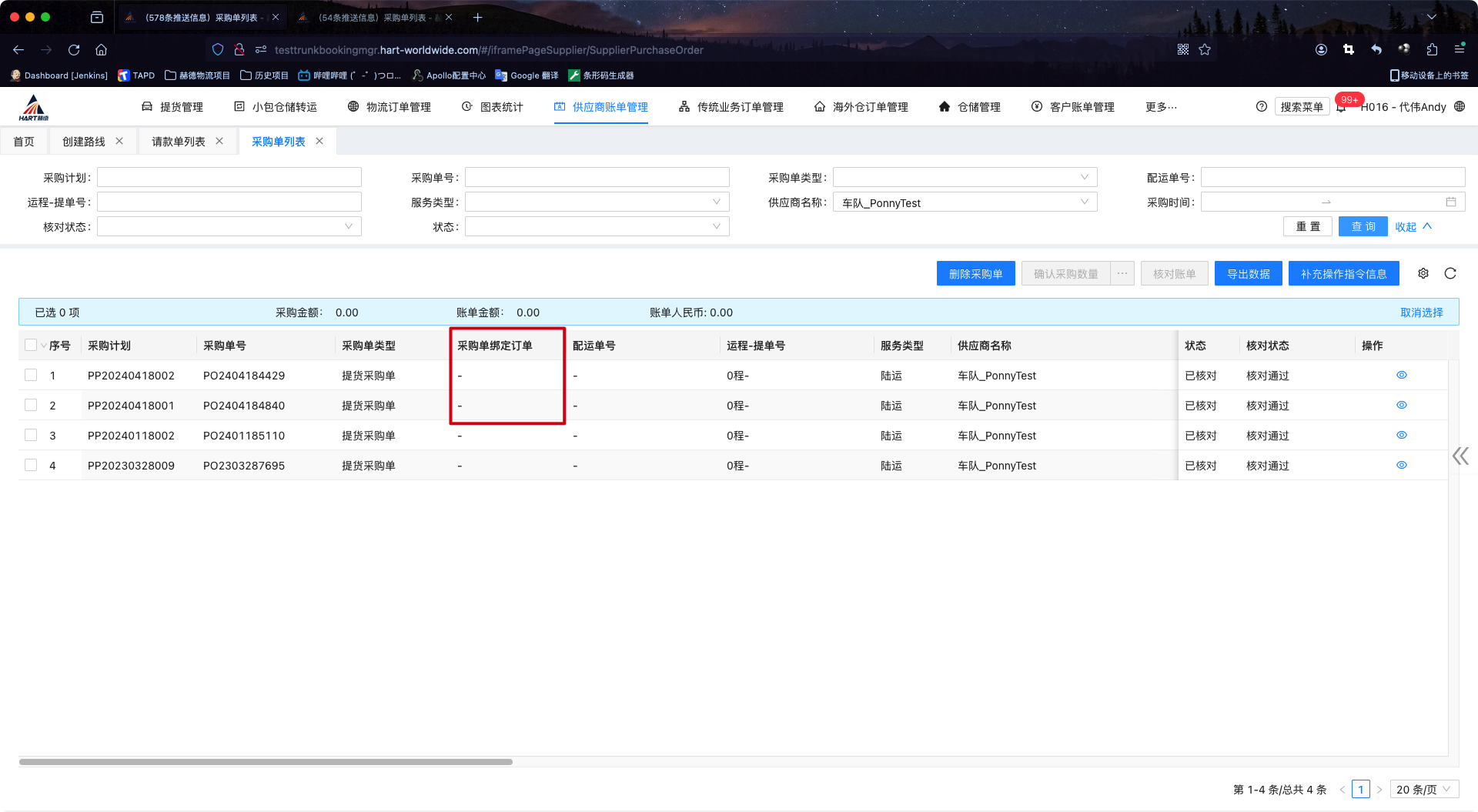The width and height of the screenshot is (1478, 812).
Task: Change the 20 条/页 page size dropdown
Action: coord(1423,790)
